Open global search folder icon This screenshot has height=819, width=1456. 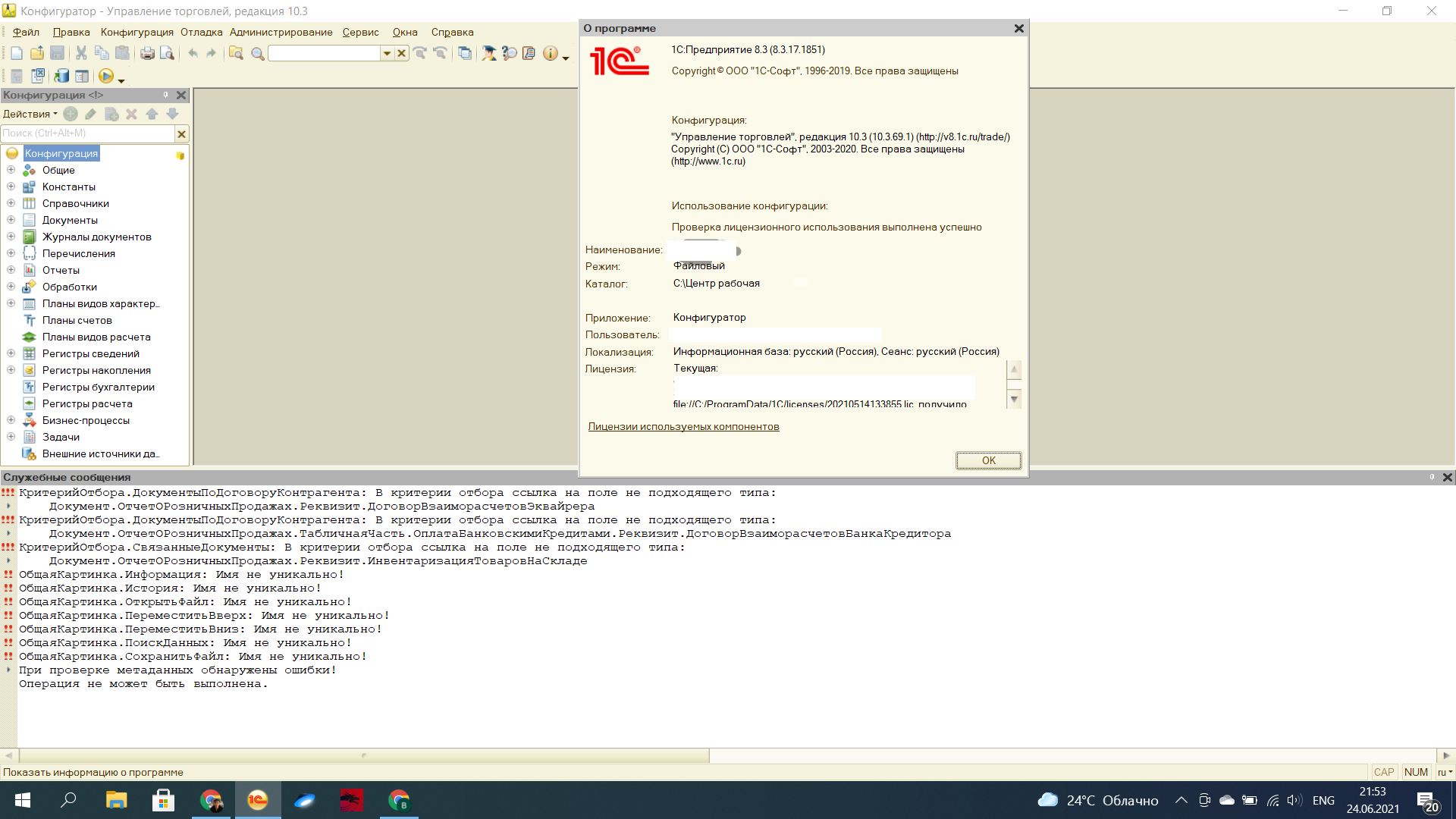tap(237, 53)
